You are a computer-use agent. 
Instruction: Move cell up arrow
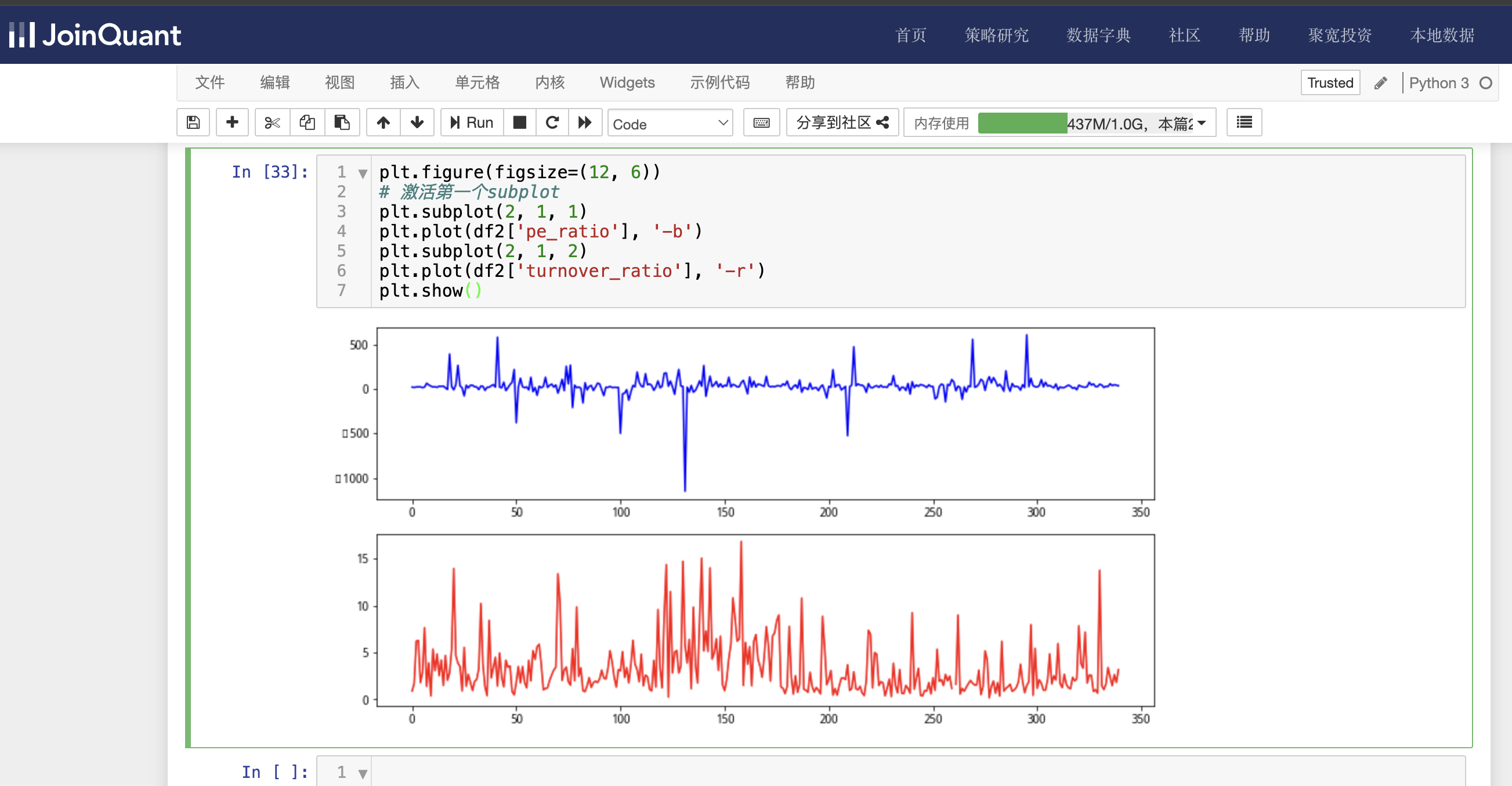click(x=384, y=122)
